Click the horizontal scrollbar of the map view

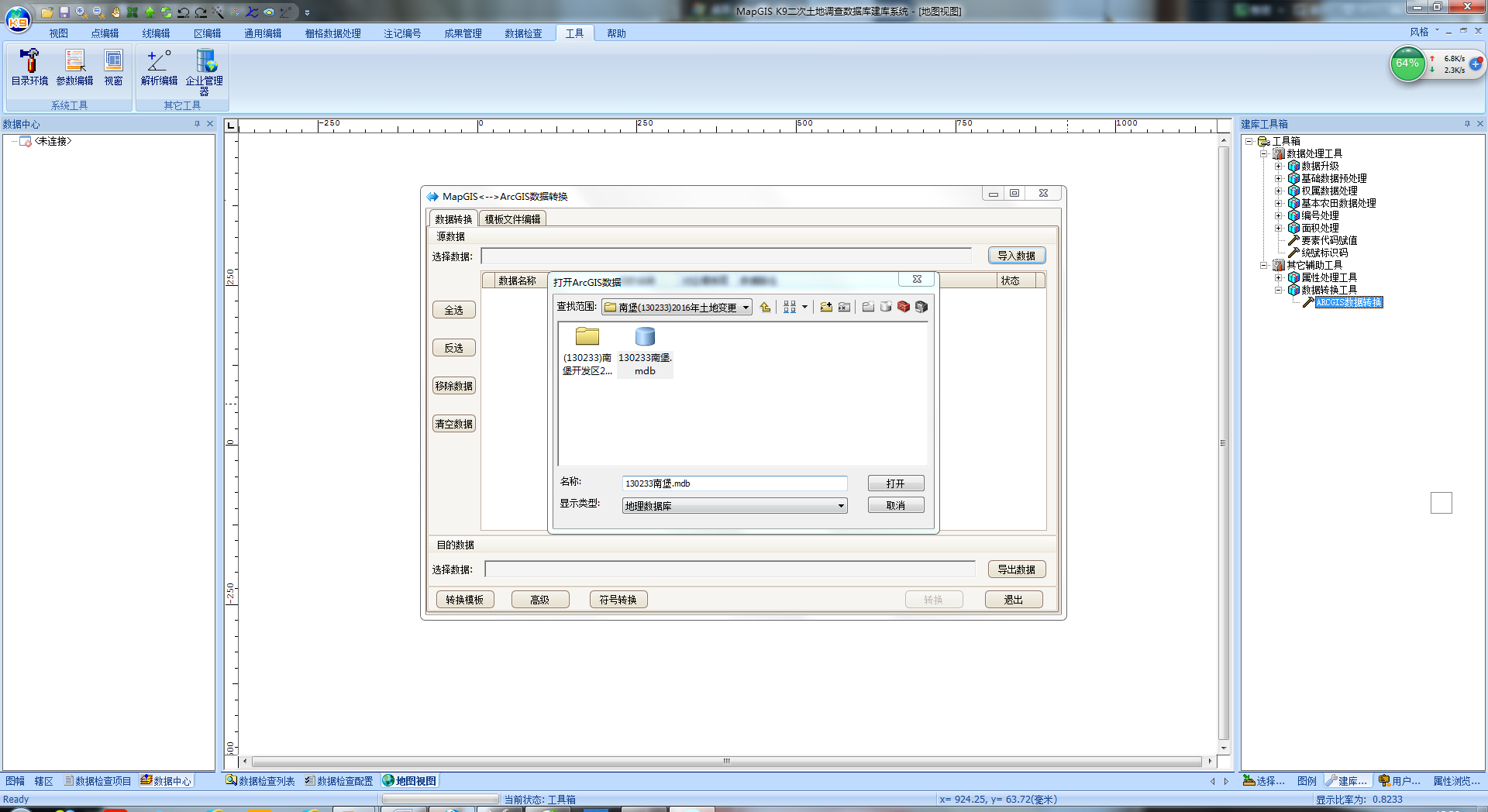tap(727, 761)
